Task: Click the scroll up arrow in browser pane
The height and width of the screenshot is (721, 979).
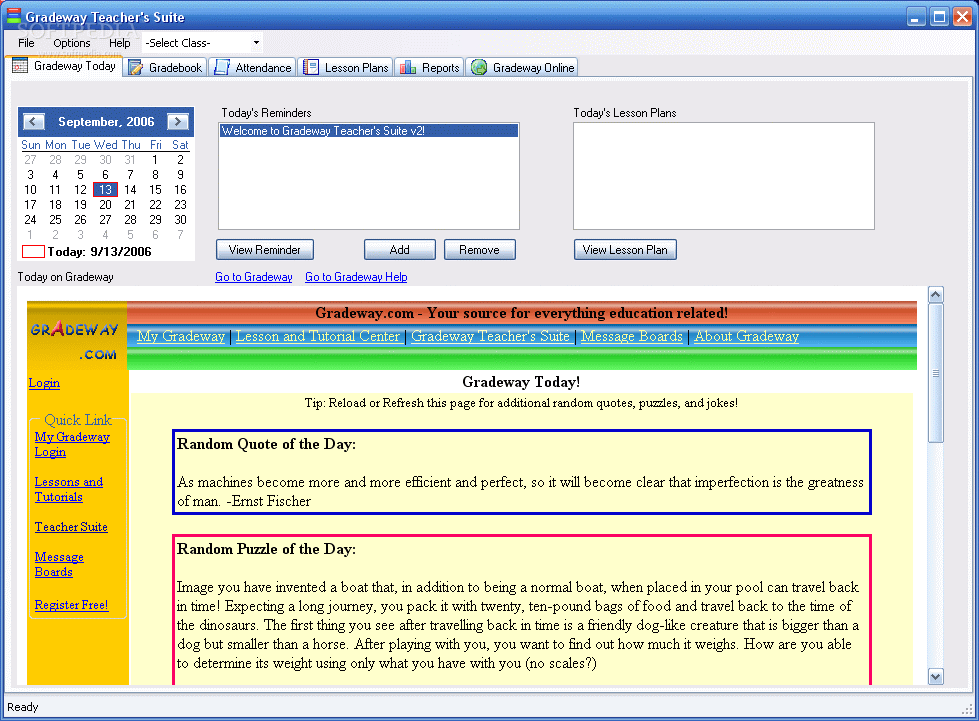Action: pos(935,295)
